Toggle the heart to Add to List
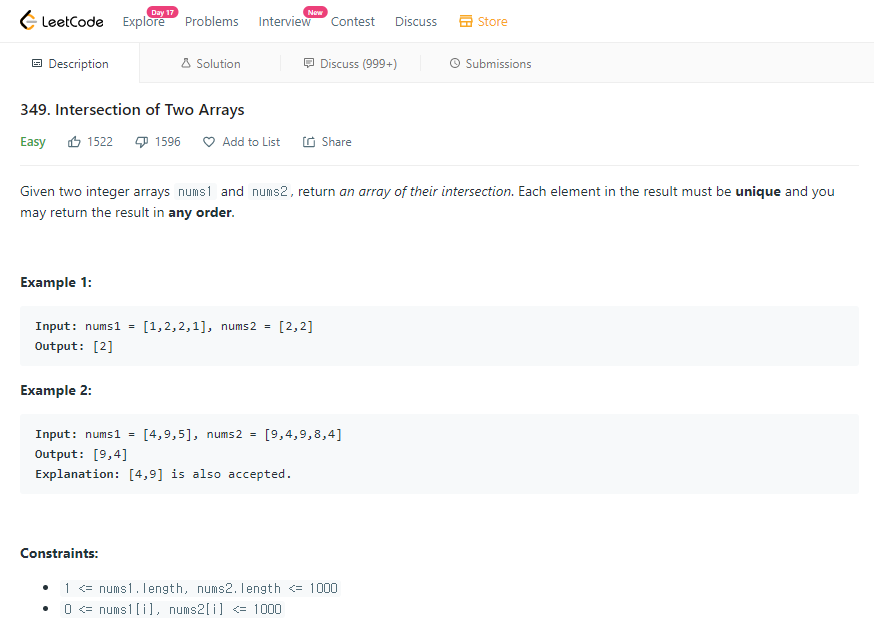Viewport: 874px width, 632px height. [207, 141]
